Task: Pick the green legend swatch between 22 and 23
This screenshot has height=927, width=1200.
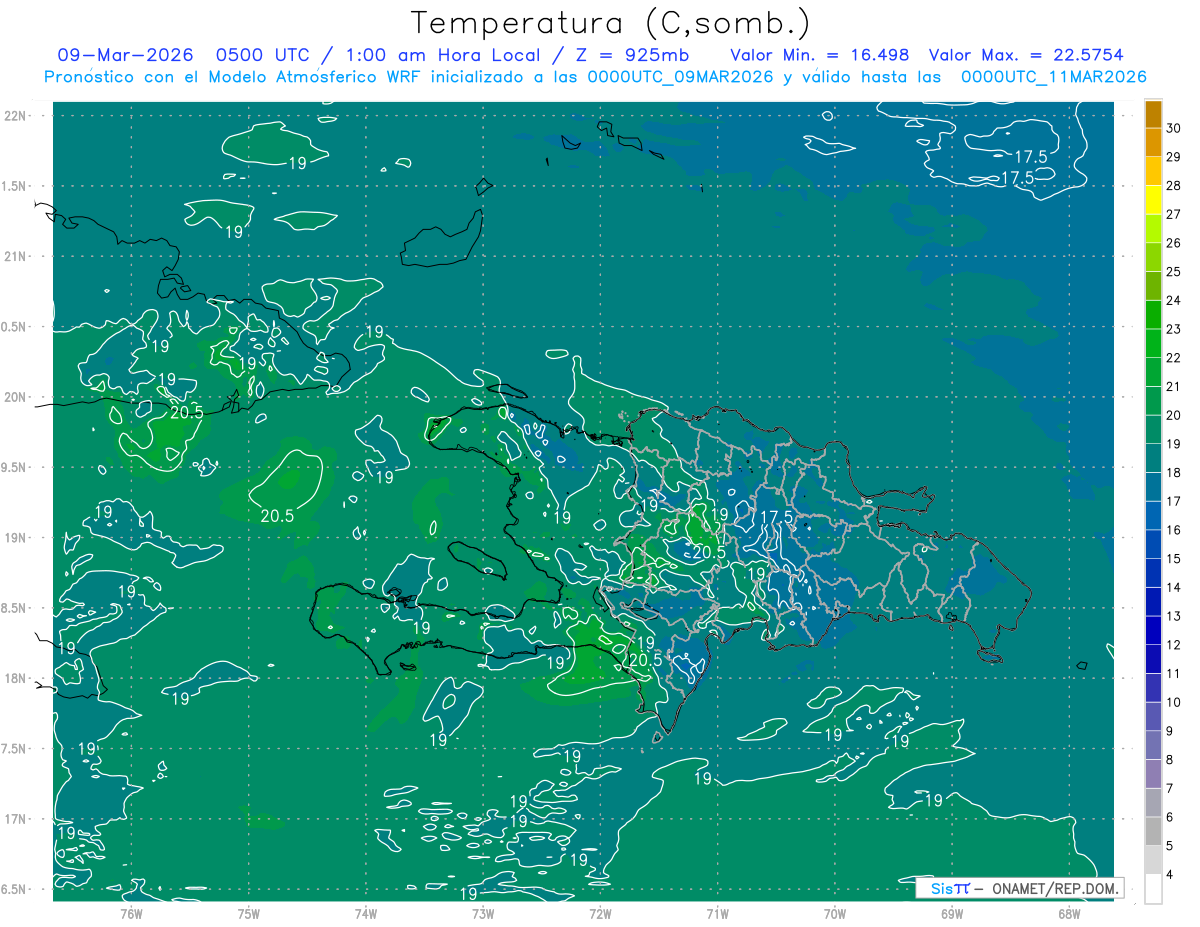Action: coord(1153,343)
